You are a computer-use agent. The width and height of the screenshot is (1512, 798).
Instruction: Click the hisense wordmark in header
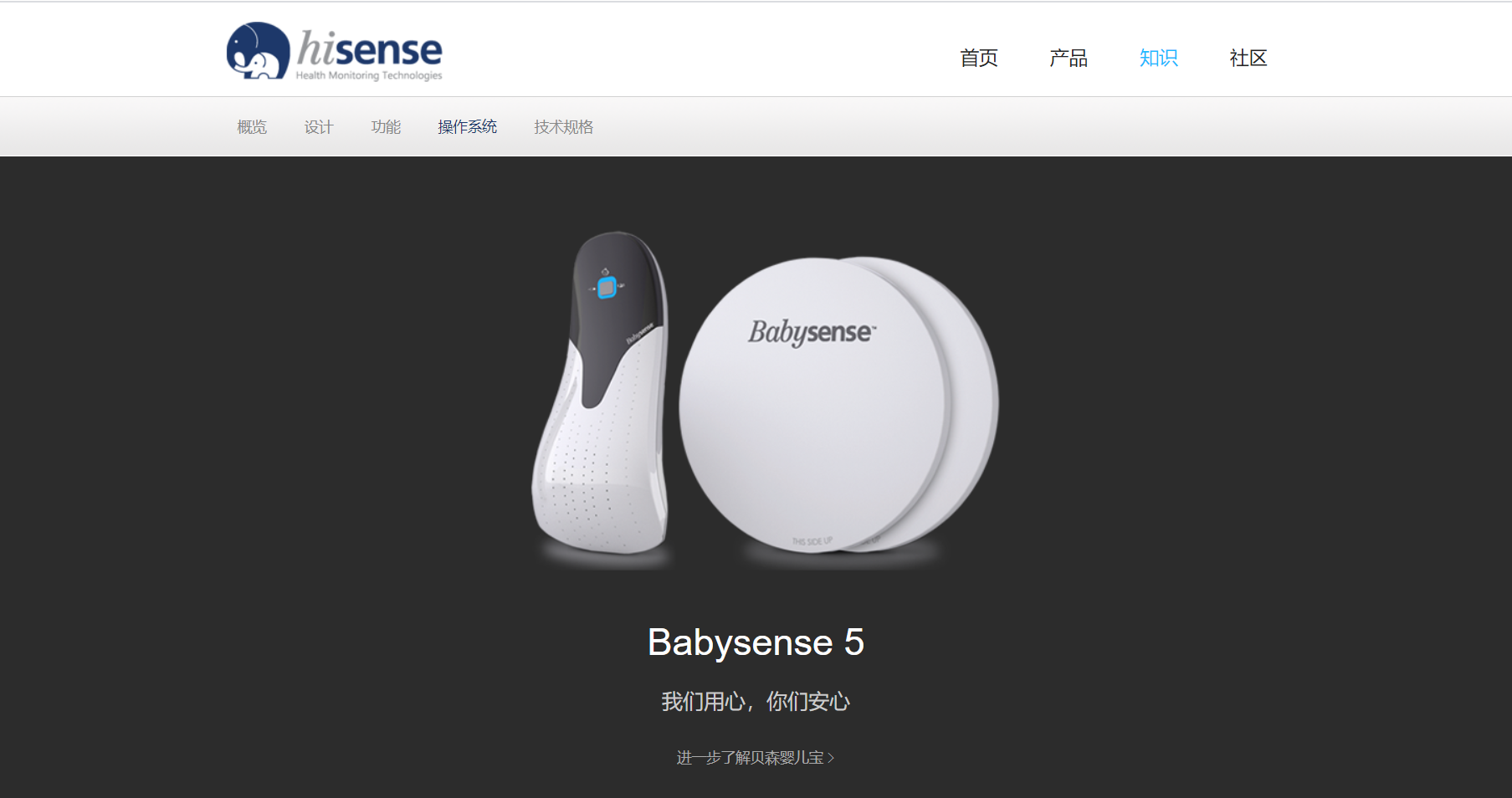click(370, 49)
